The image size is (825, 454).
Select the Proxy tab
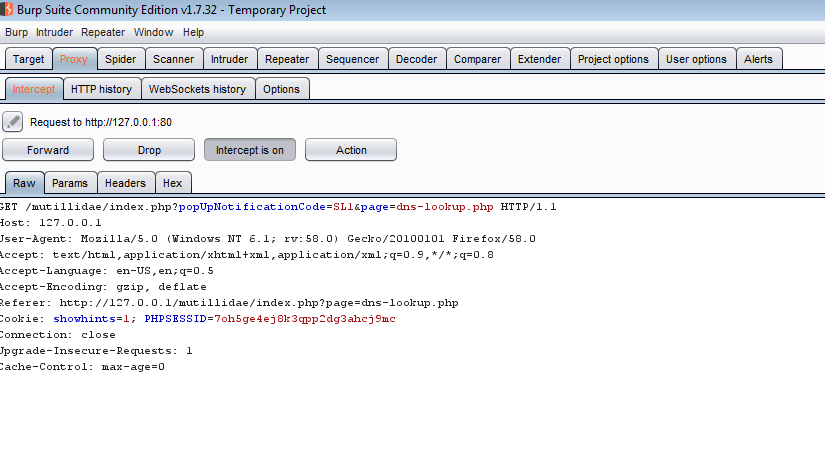(74, 59)
